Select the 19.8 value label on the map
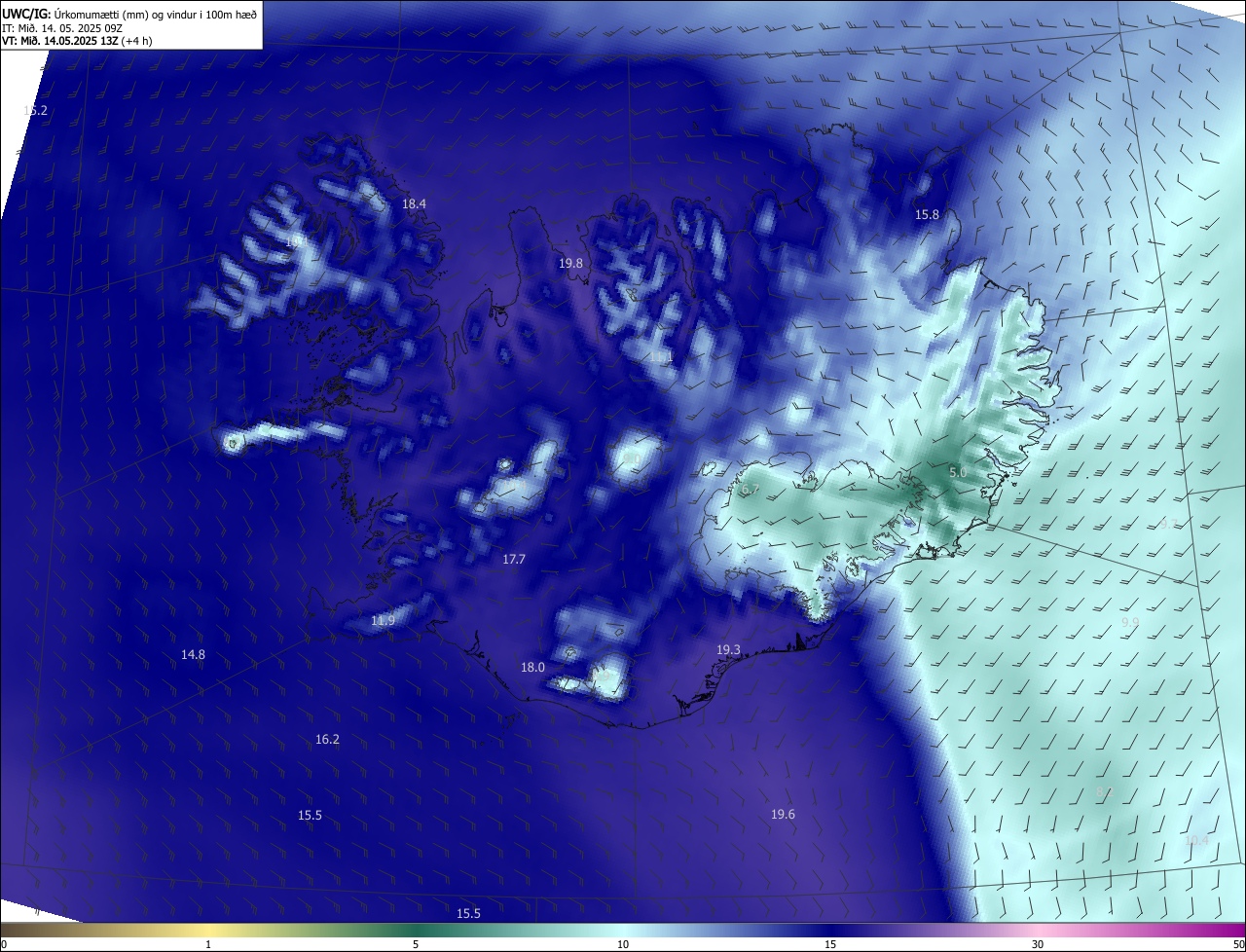1246x952 pixels. pyautogui.click(x=570, y=263)
